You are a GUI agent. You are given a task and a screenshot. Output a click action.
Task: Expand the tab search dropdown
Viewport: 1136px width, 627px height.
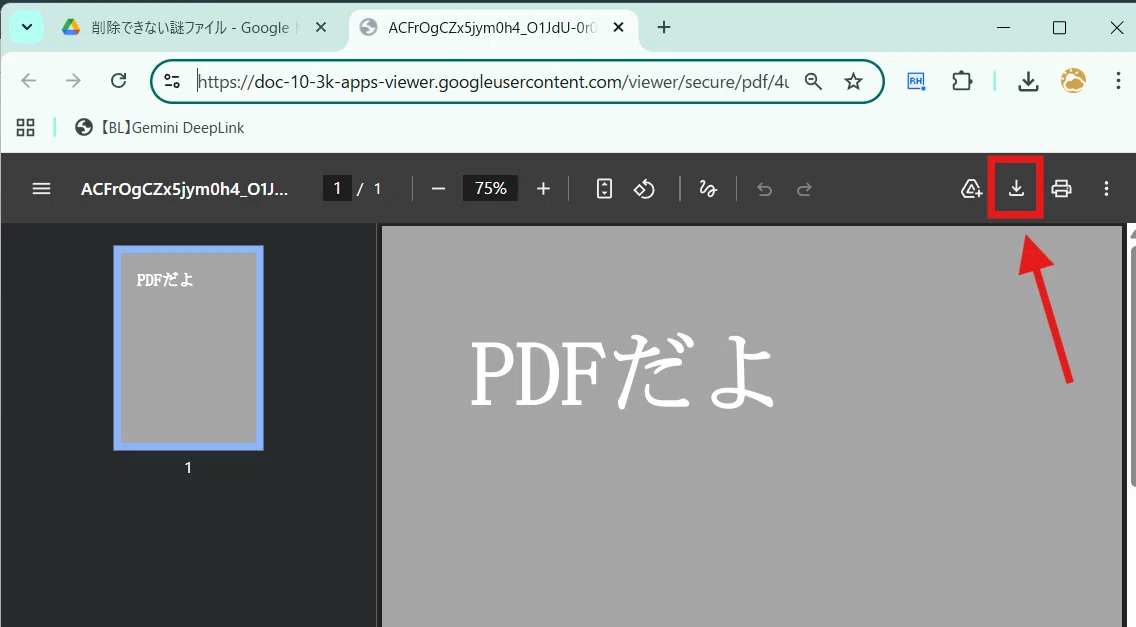[27, 28]
